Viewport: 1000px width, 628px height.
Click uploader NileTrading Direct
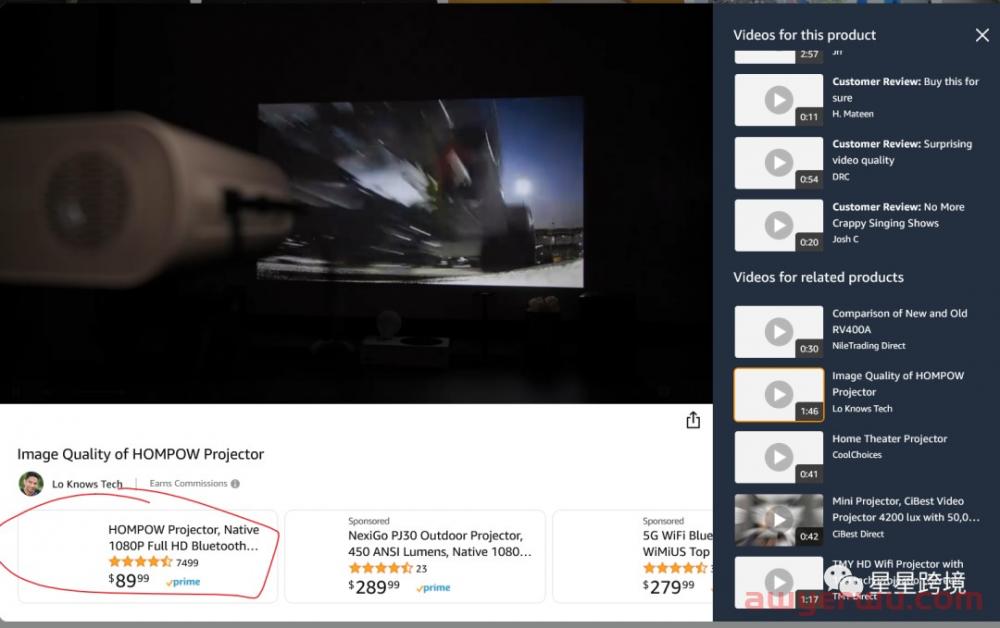[x=869, y=346]
